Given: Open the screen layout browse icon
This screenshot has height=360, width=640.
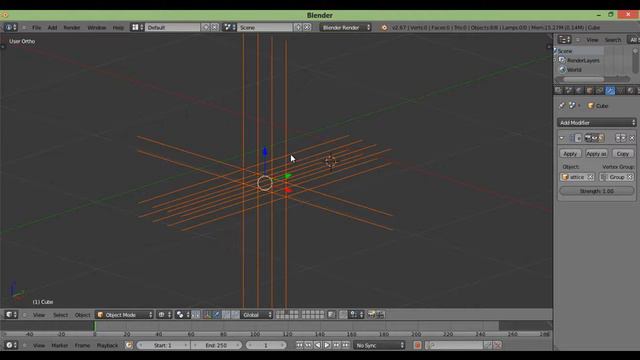Looking at the screenshot, I should 137,27.
